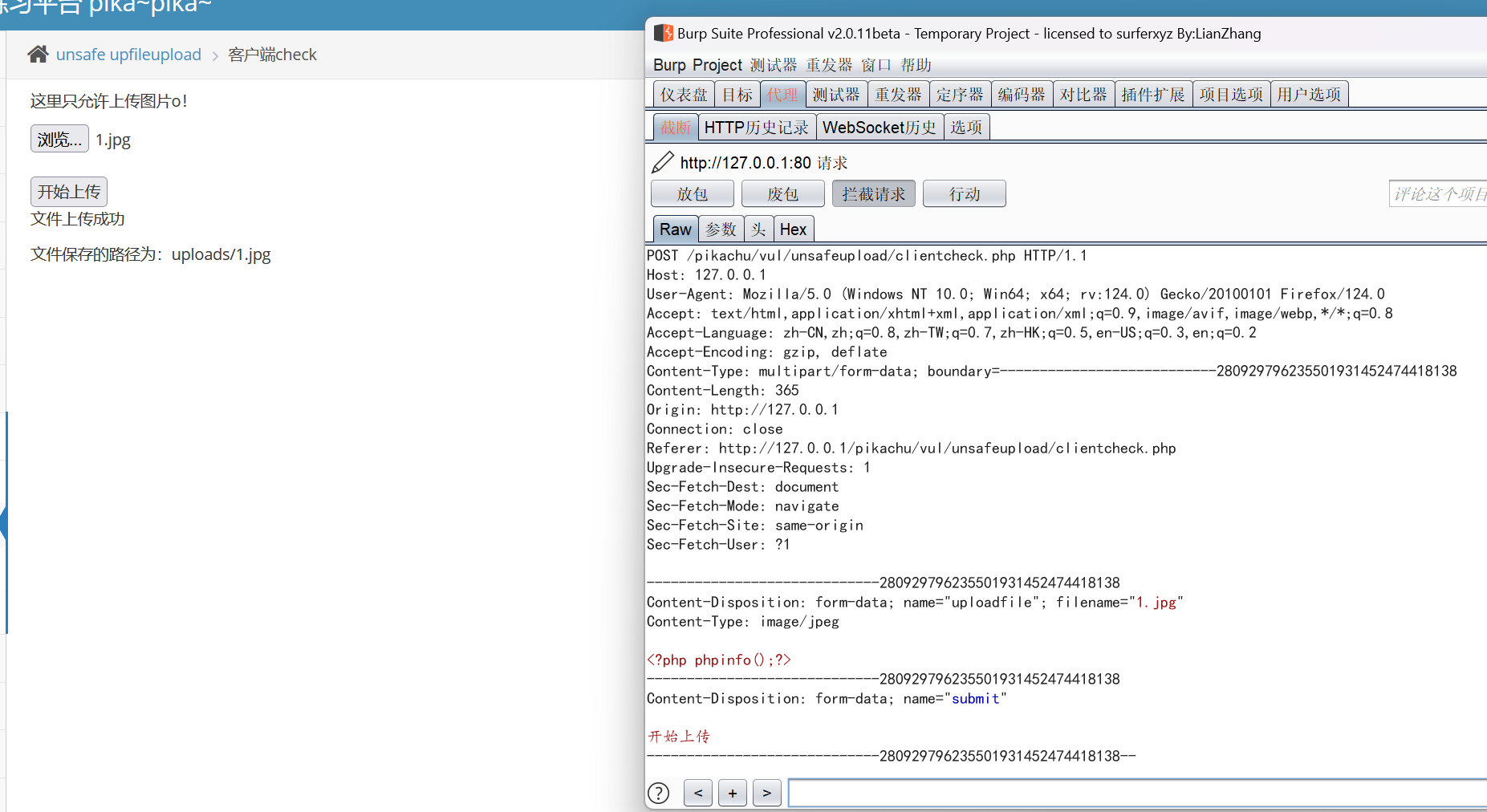
Task: Click the Burp Suite logo icon
Action: pyautogui.click(x=663, y=33)
